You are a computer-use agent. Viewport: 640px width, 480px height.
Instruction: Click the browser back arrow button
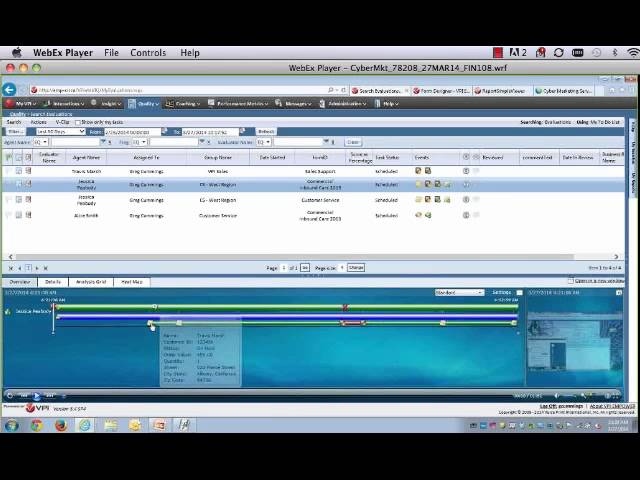[x=9, y=90]
